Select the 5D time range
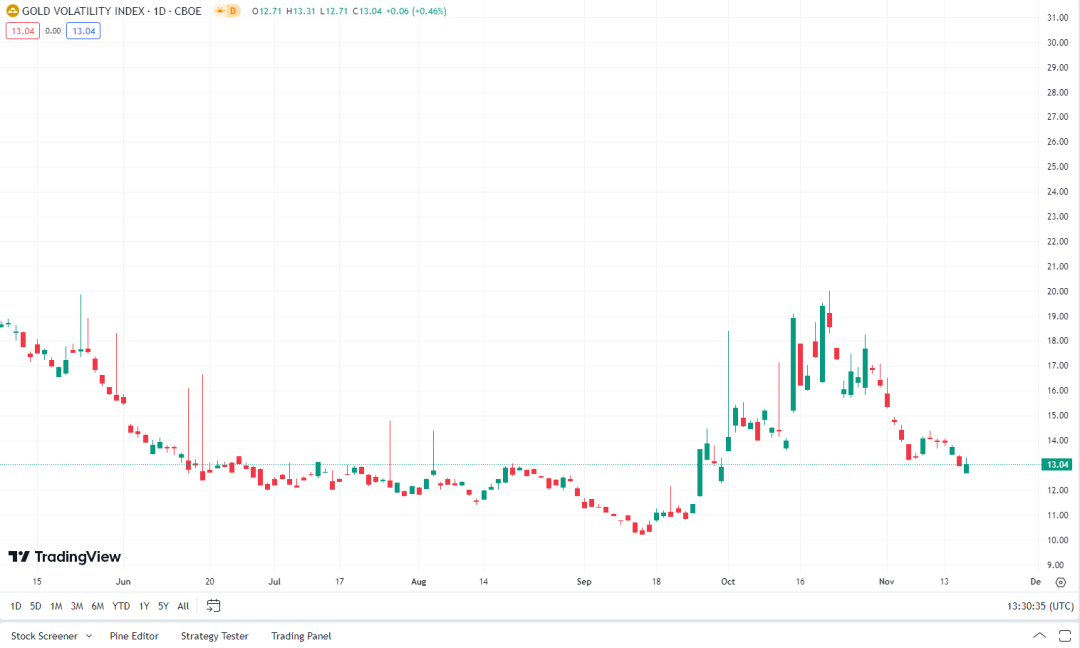The image size is (1080, 648). [x=36, y=606]
